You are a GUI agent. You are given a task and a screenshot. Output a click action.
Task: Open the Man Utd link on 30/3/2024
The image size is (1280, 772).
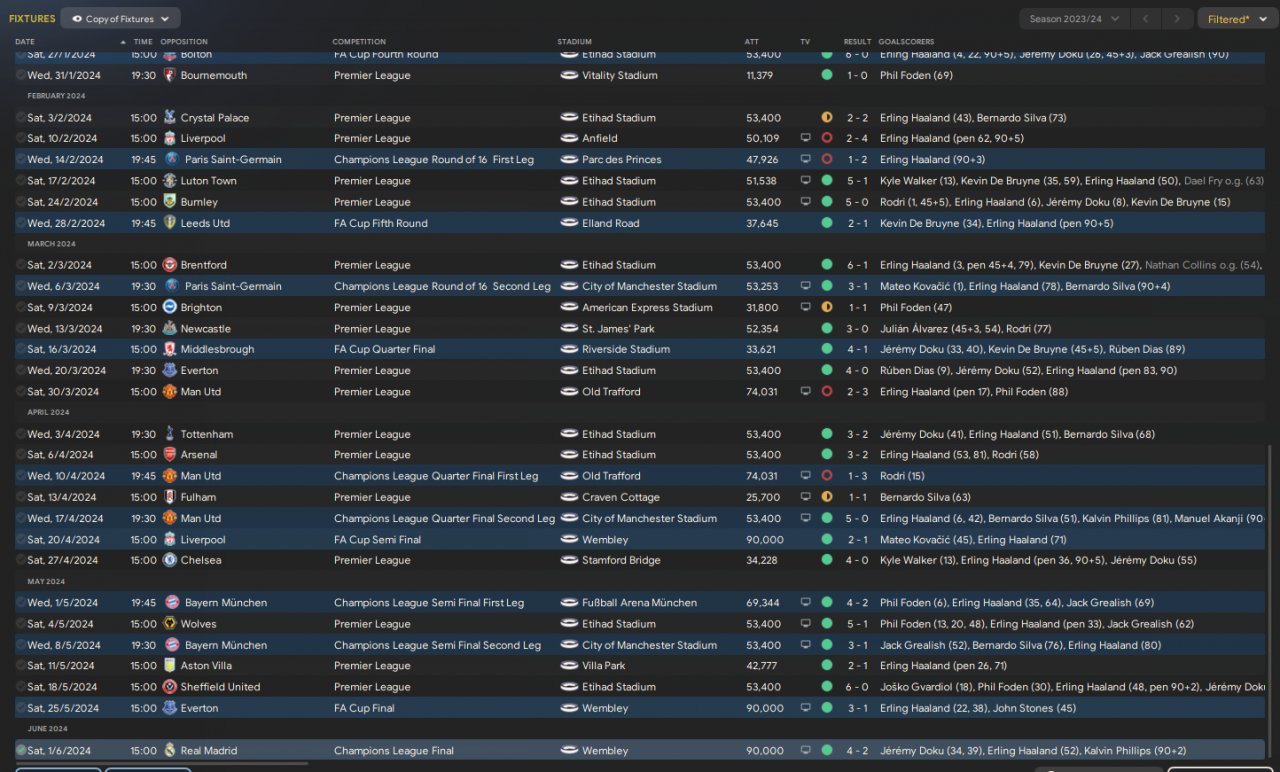(x=201, y=392)
